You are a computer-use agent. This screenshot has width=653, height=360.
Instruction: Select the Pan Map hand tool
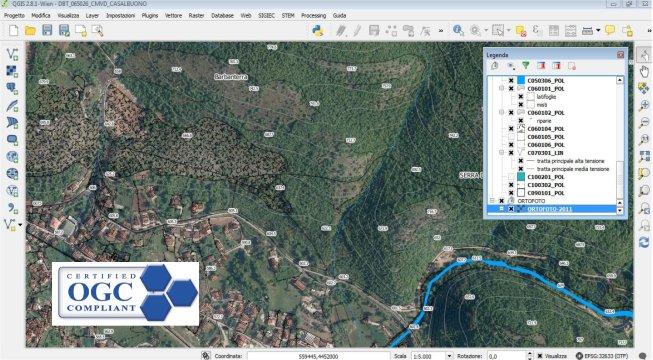[x=644, y=72]
